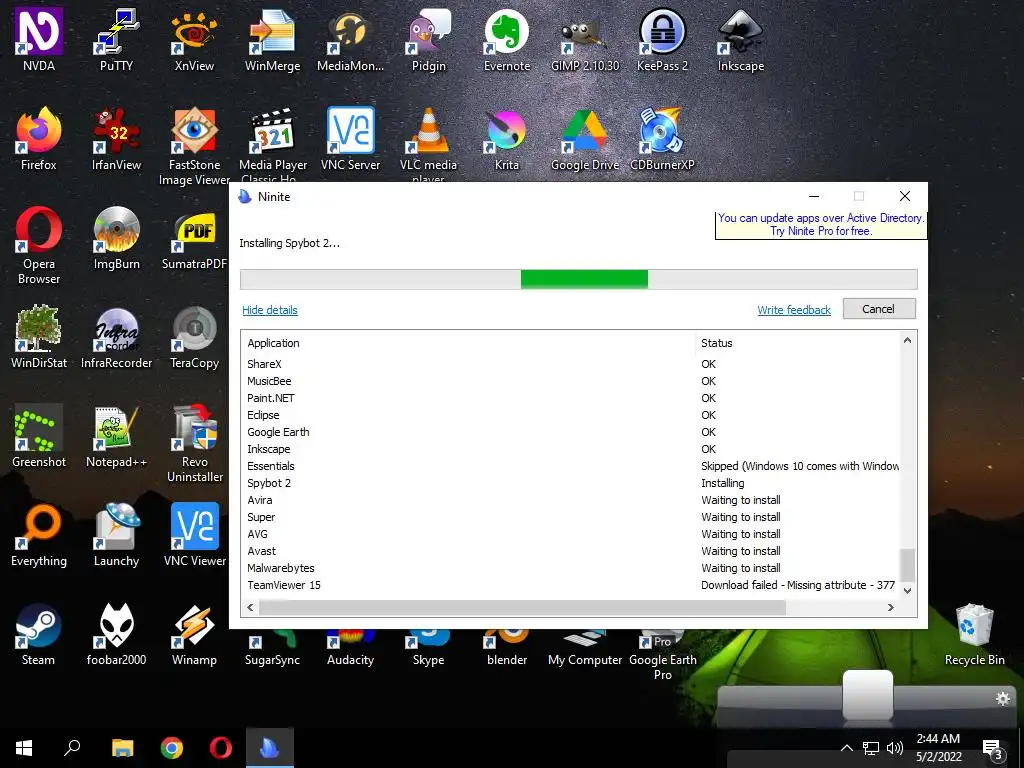1024x768 pixels.
Task: Click the vertical scrollbar thumb in details
Action: [x=907, y=564]
